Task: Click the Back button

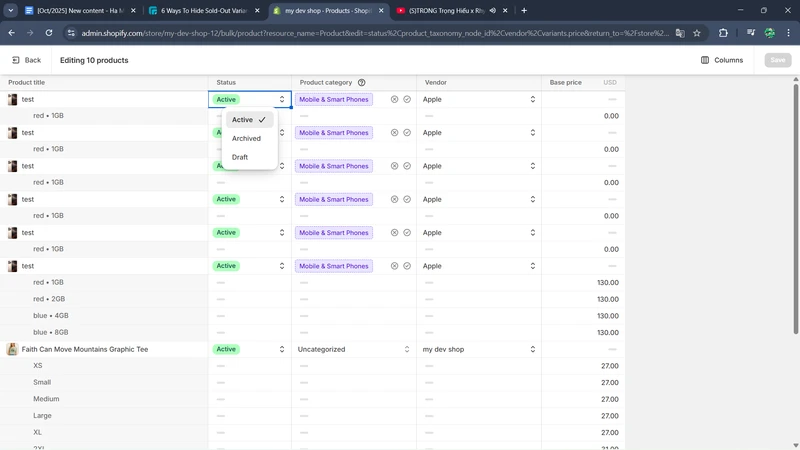Action: (26, 60)
